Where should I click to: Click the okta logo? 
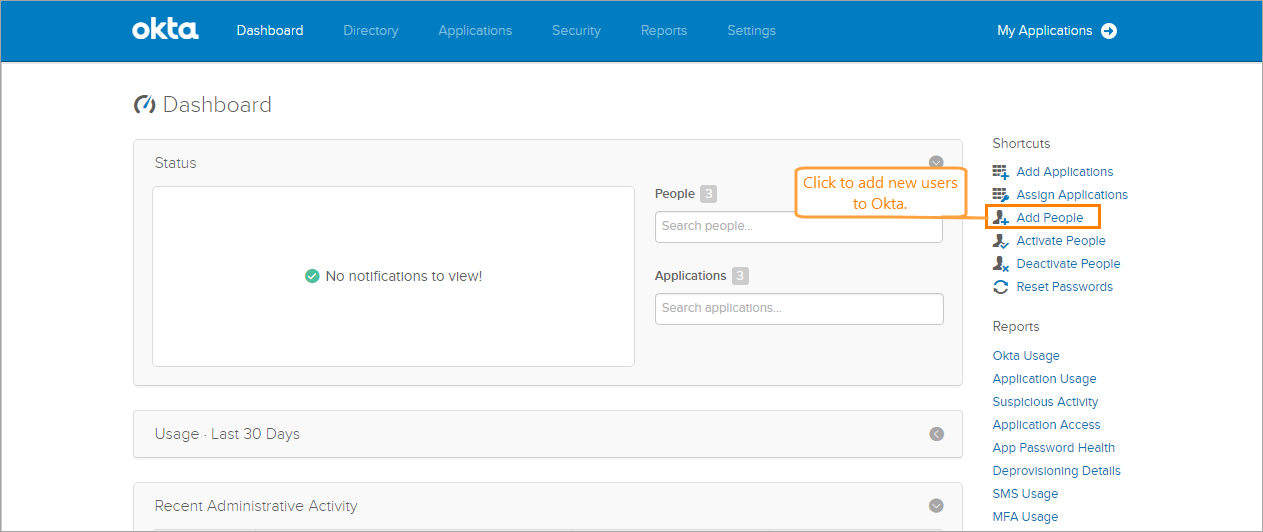(165, 30)
